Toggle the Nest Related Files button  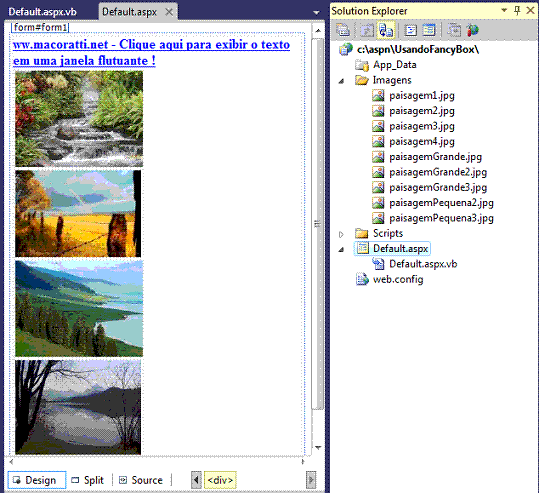coord(386,30)
